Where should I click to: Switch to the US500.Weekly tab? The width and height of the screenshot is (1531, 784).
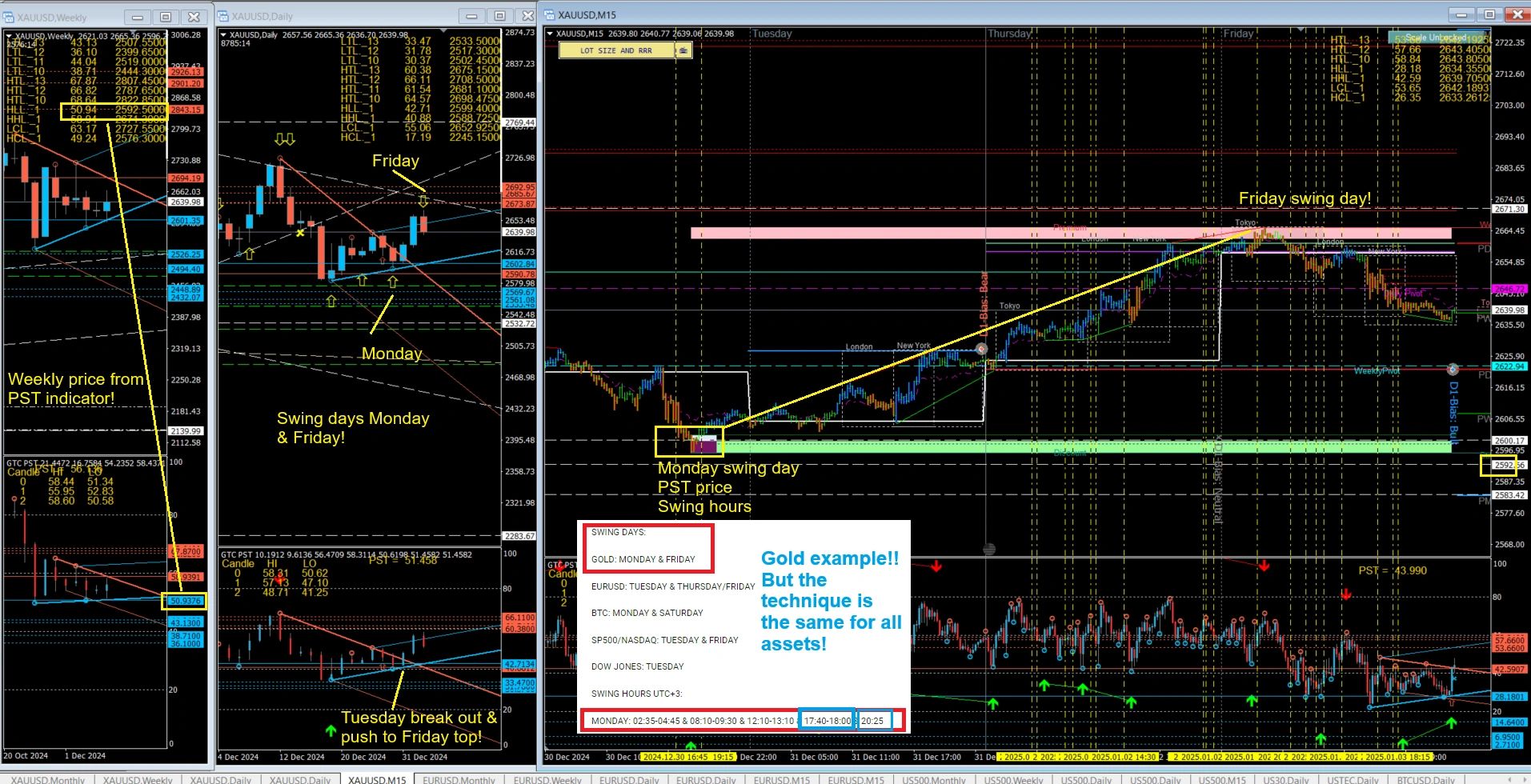coord(1013,779)
